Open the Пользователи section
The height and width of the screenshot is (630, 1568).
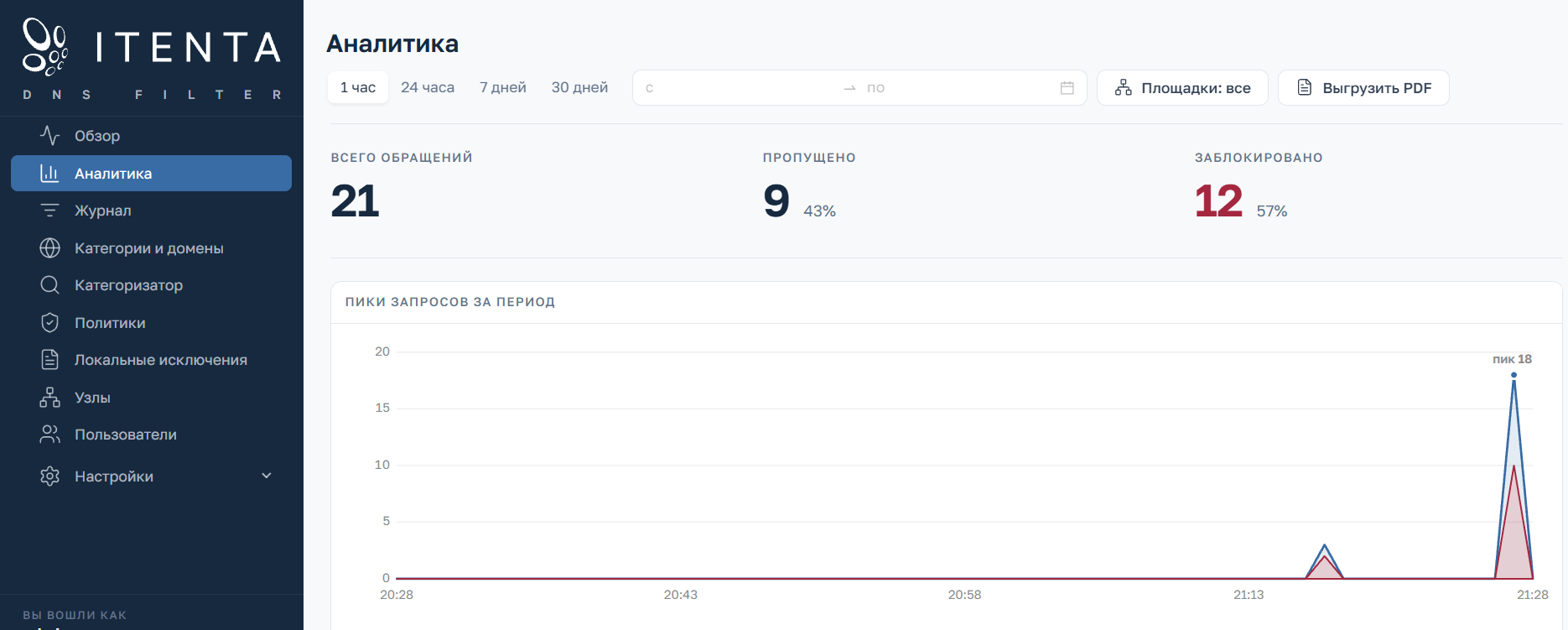(x=151, y=435)
